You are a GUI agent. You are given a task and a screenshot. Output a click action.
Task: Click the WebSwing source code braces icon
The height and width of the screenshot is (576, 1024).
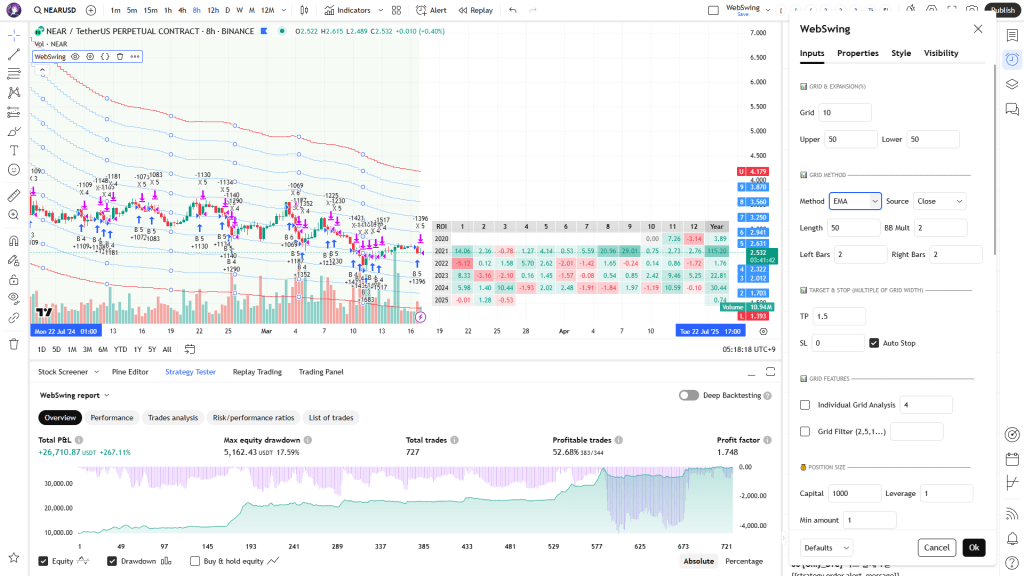(105, 56)
